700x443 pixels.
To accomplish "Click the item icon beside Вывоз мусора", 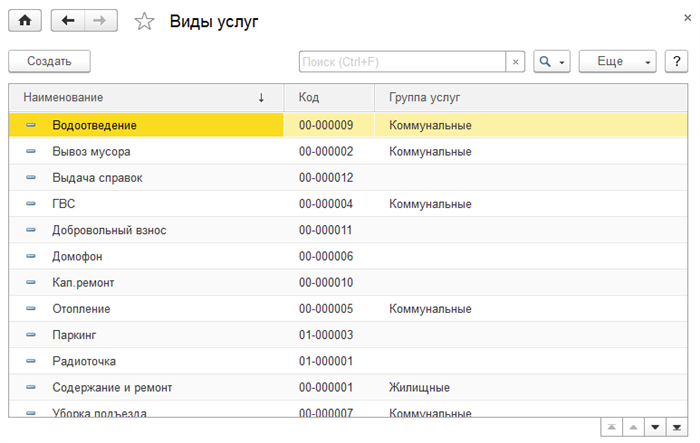I will coord(31,151).
